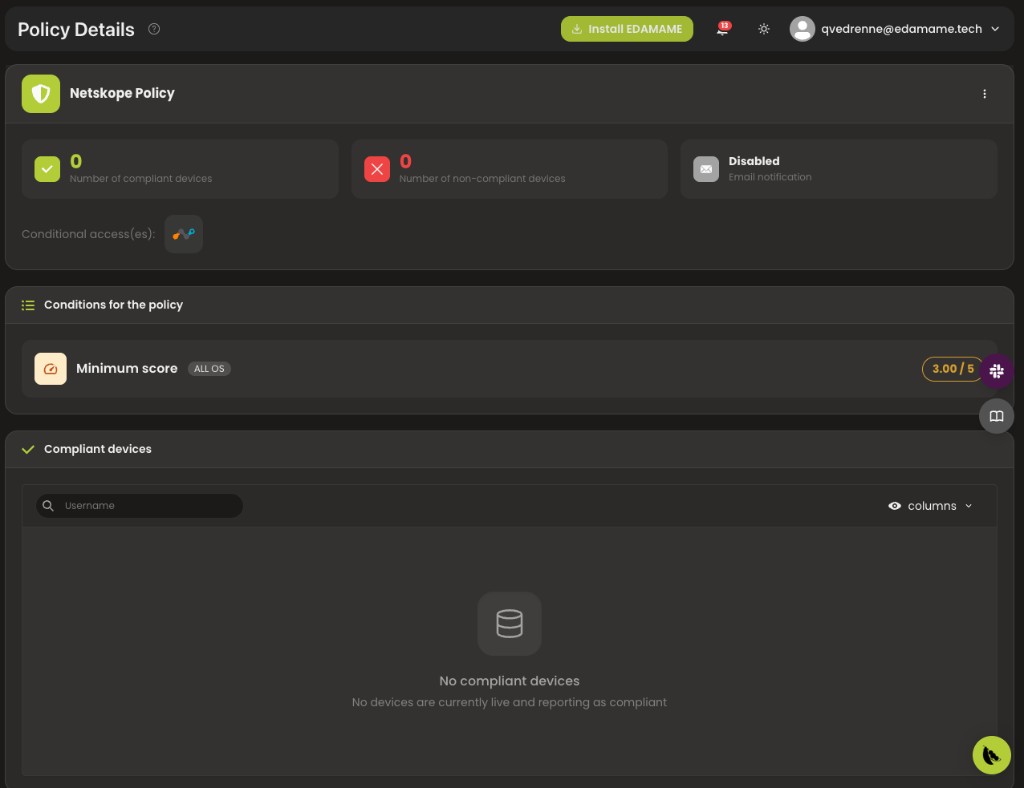Click the Number of compliant devices text

(x=141, y=178)
